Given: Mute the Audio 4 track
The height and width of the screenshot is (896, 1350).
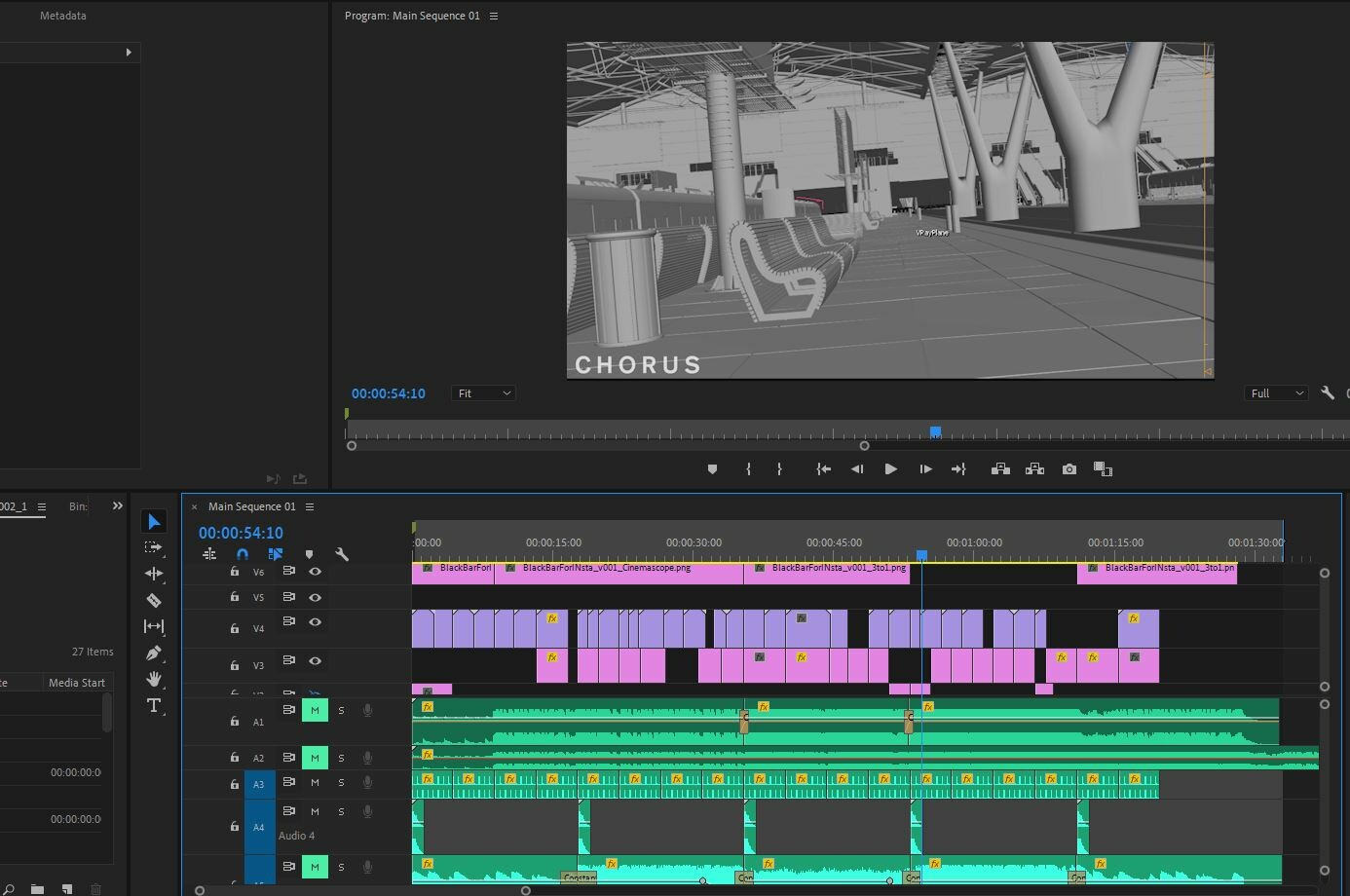Looking at the screenshot, I should pos(315,811).
